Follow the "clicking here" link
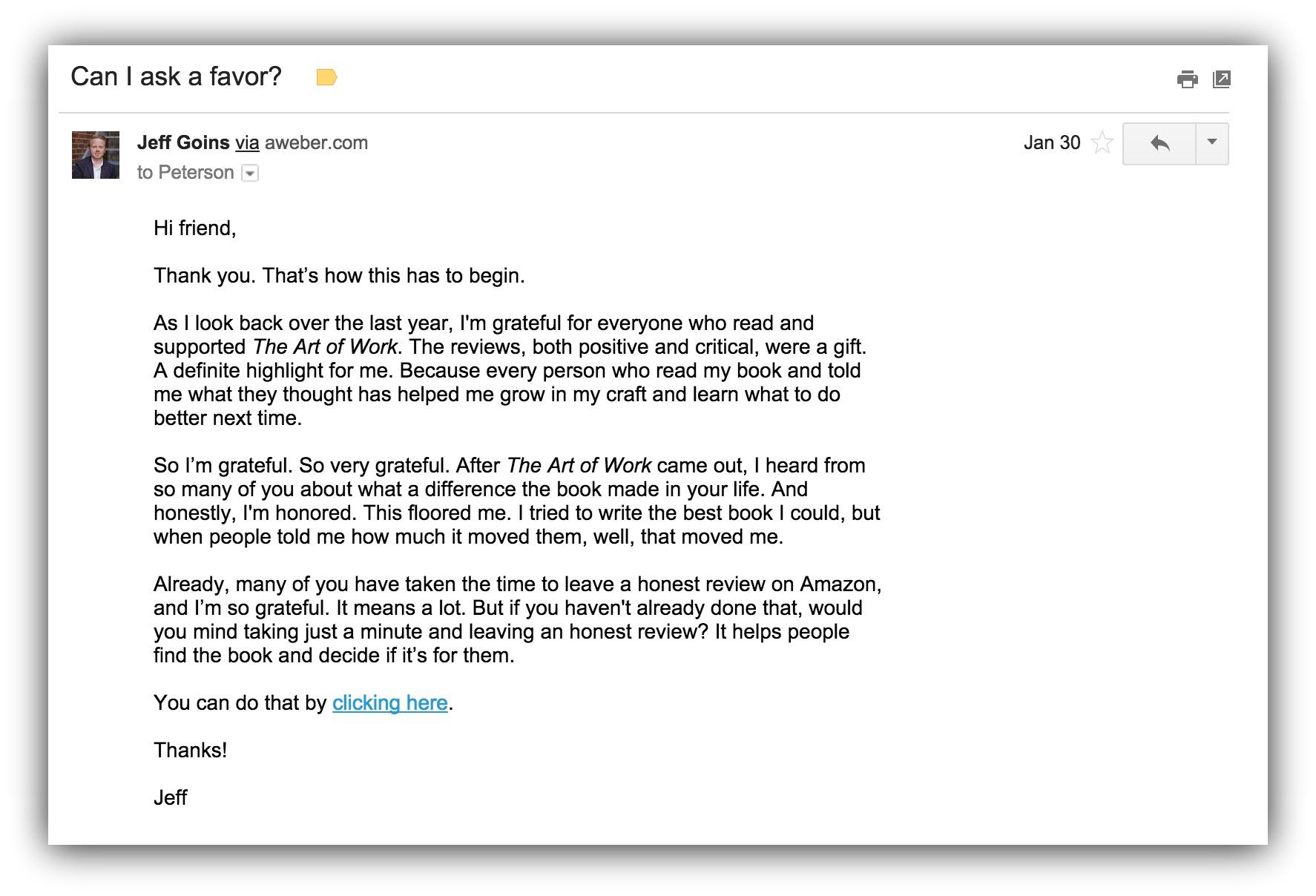 (389, 702)
